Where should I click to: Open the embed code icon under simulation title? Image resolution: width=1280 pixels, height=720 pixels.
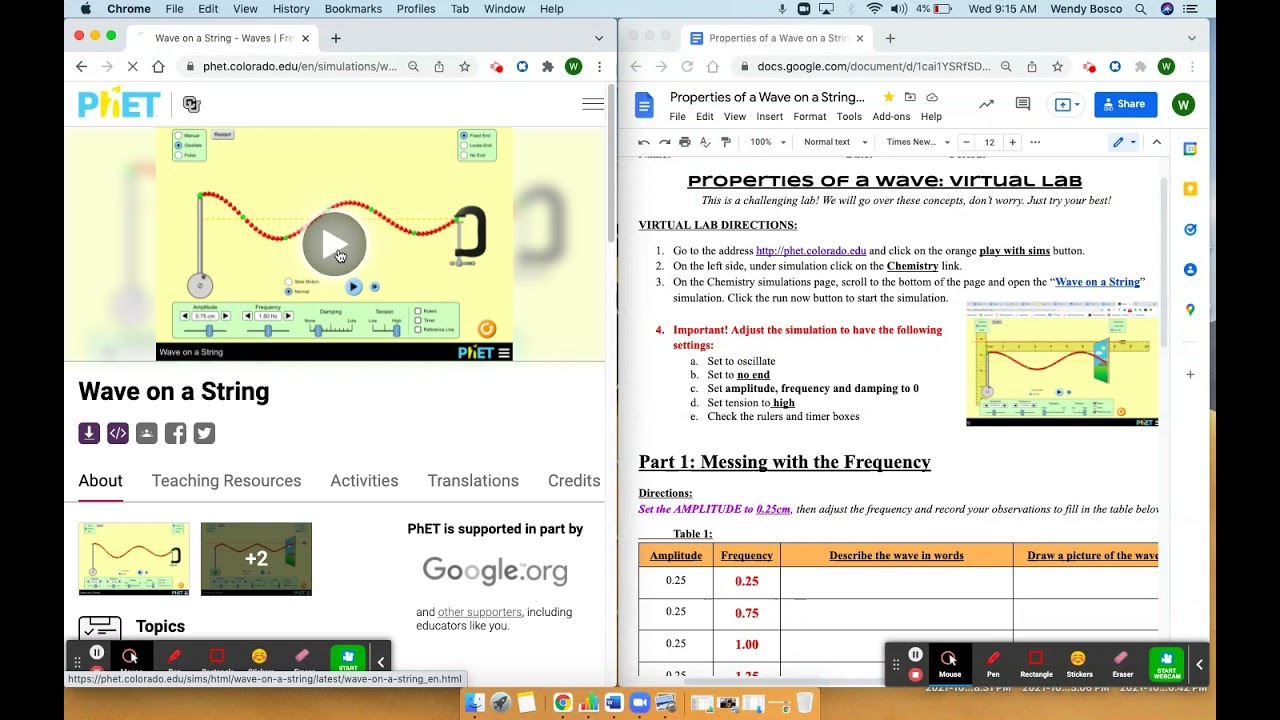[x=117, y=433]
